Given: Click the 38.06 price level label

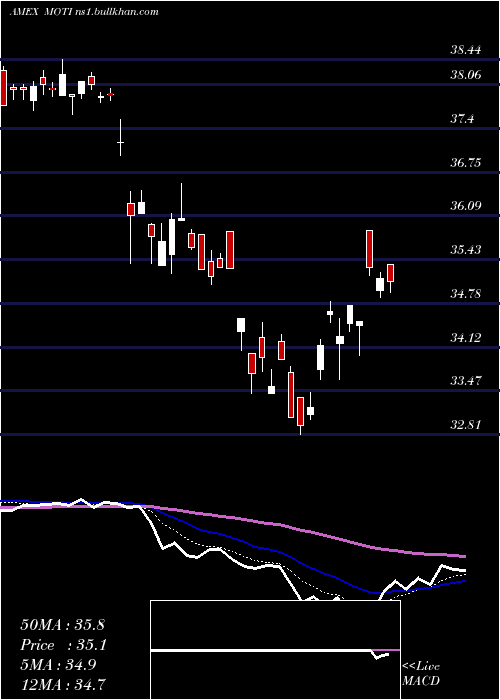Looking at the screenshot, I should pyautogui.click(x=465, y=75).
